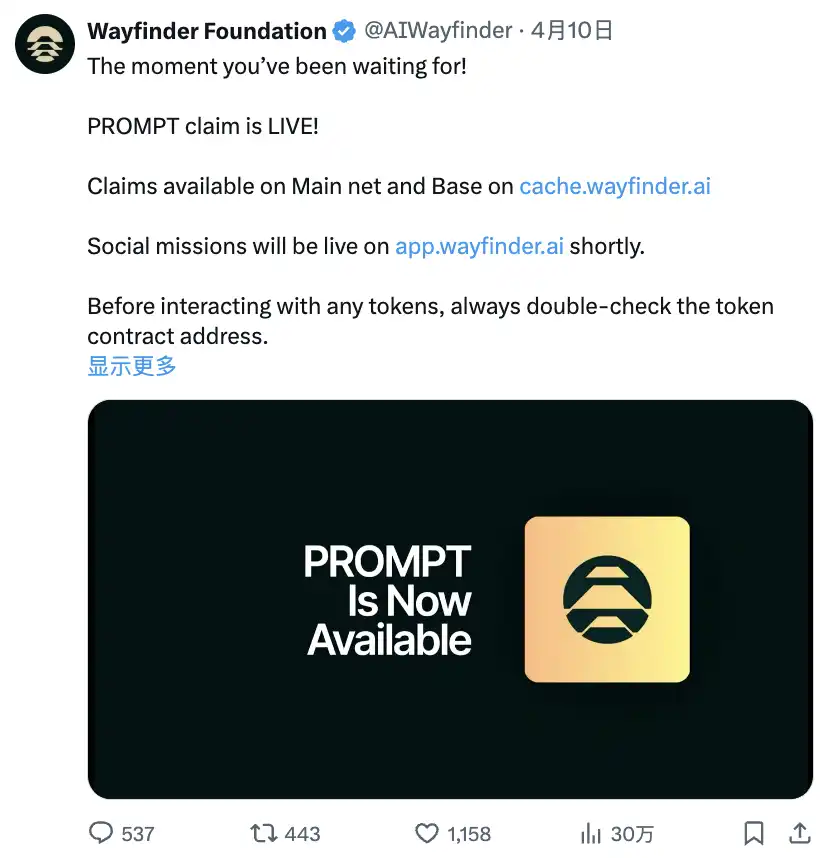Open the 4月10日 post date link

[572, 31]
